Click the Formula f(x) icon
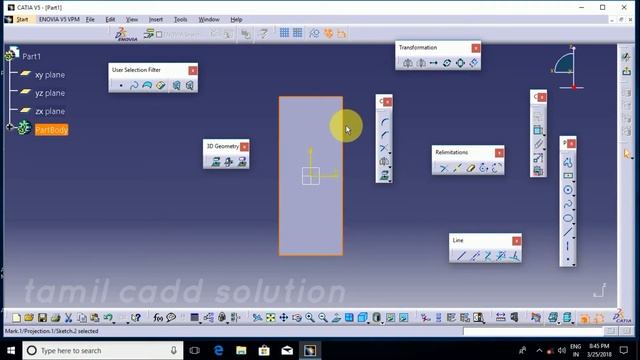This screenshot has height=360, width=640. pyautogui.click(x=158, y=318)
